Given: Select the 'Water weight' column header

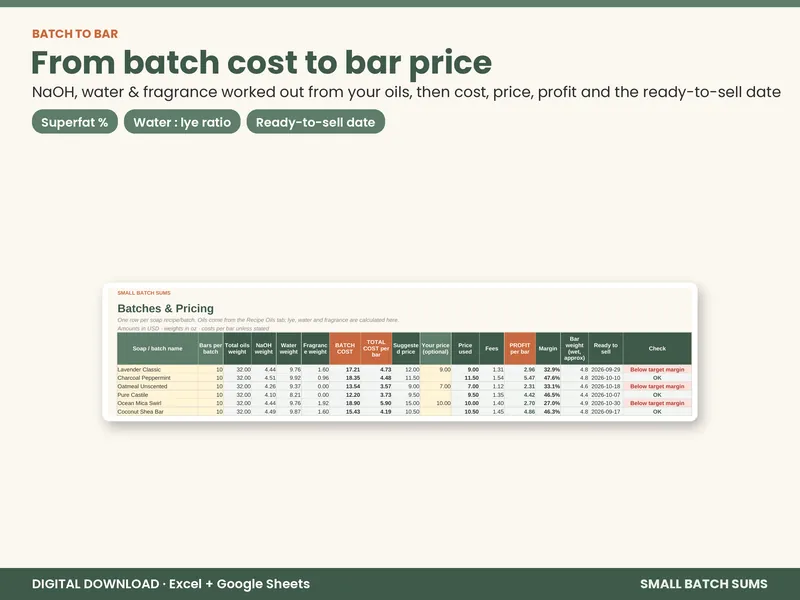Looking at the screenshot, I should pos(289,348).
